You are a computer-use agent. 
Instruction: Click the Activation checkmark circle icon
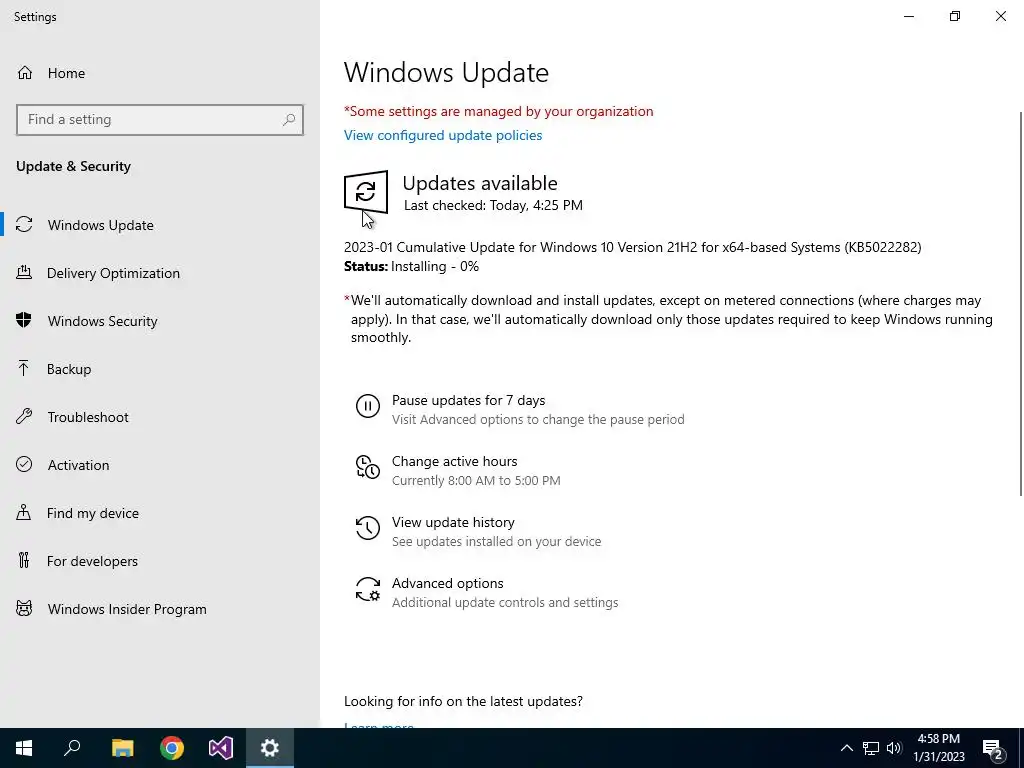pos(24,464)
